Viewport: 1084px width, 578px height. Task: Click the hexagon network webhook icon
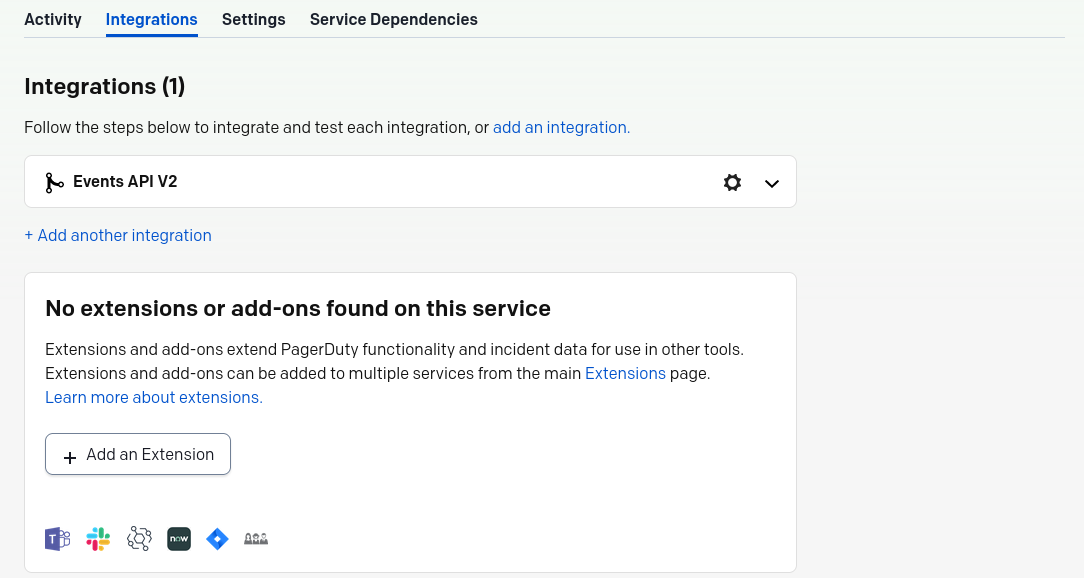(x=139, y=539)
